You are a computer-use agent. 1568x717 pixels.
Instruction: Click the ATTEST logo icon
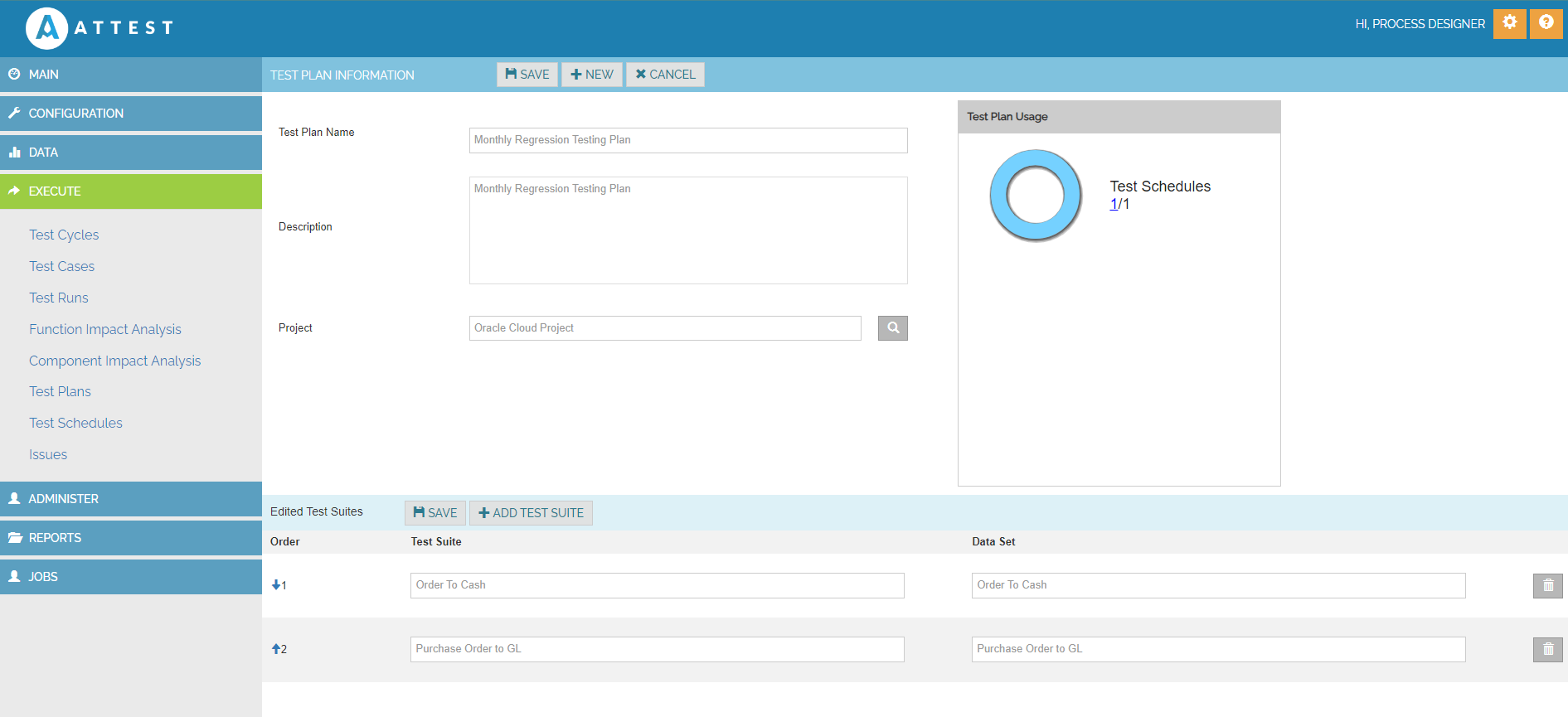pyautogui.click(x=46, y=28)
